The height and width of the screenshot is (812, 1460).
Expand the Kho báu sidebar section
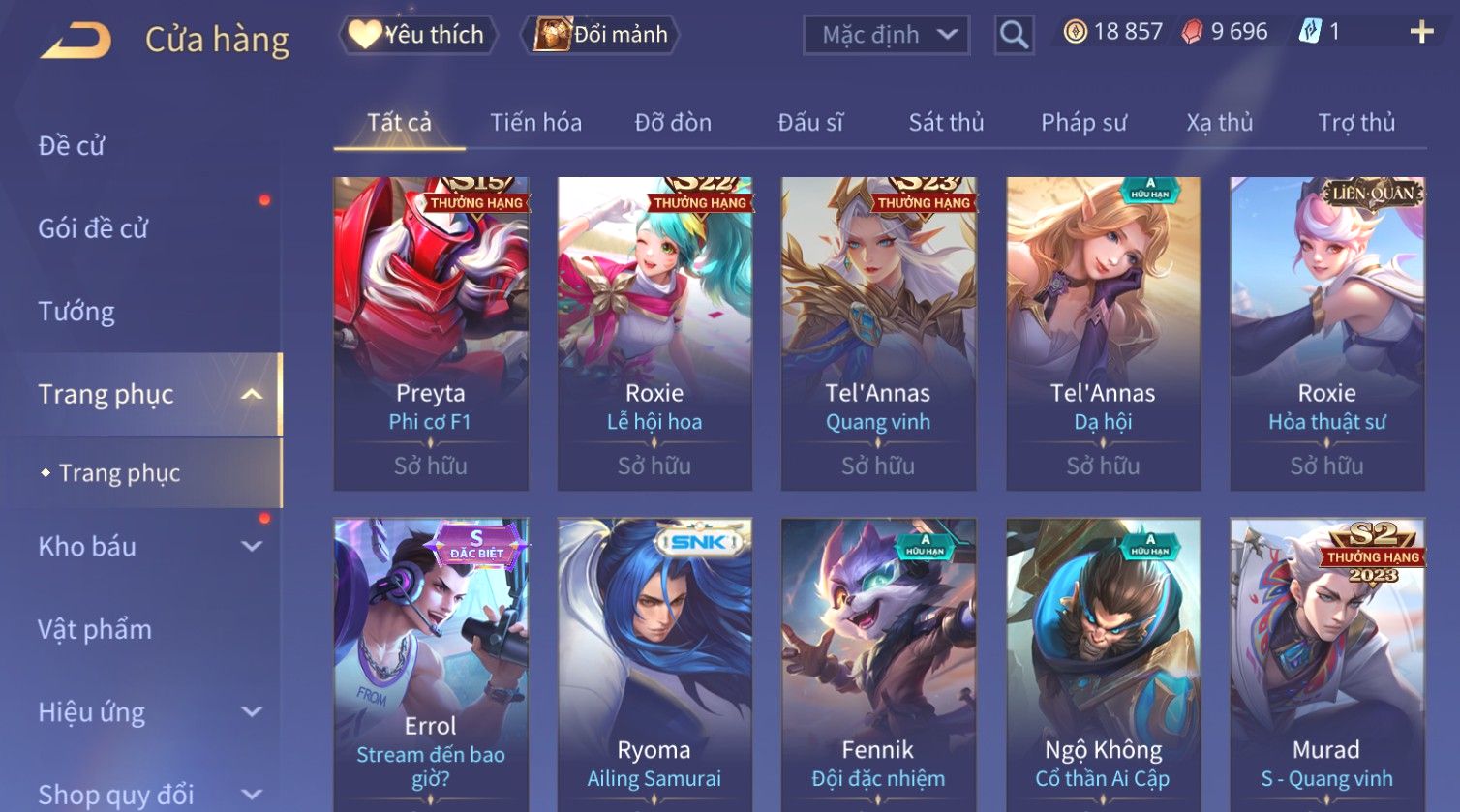[252, 546]
